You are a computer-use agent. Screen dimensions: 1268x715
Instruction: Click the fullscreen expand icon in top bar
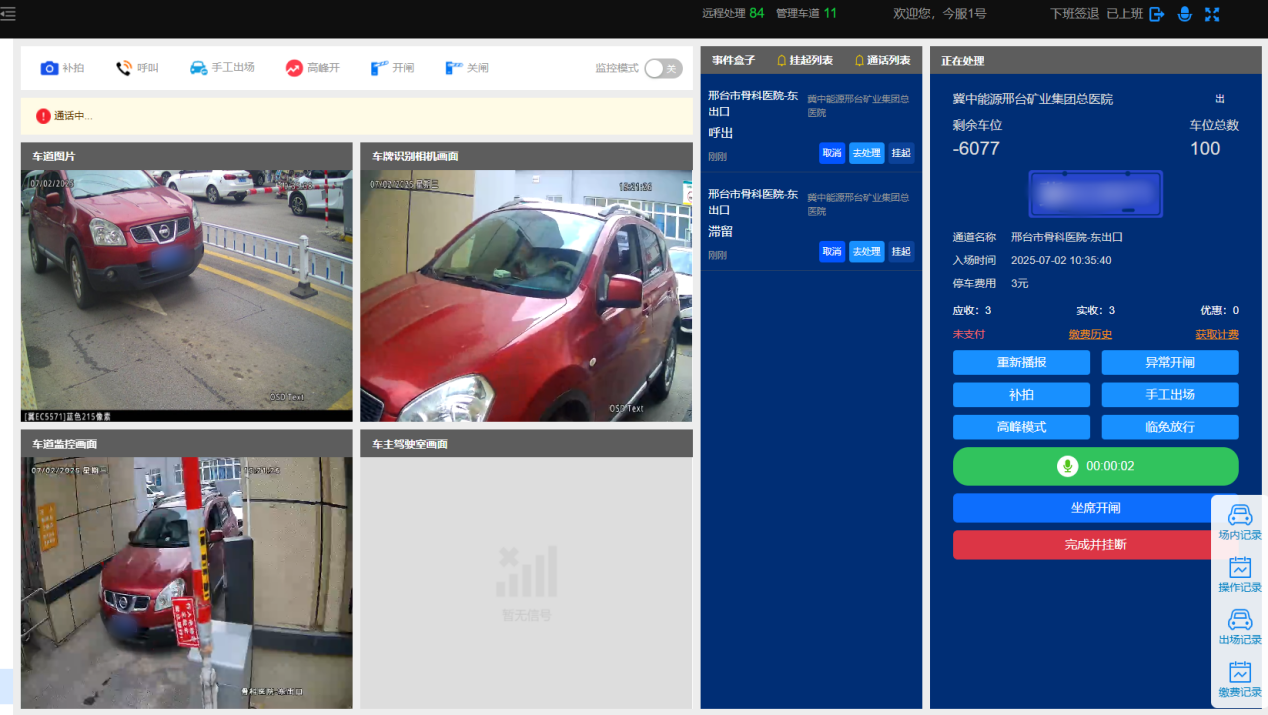(1212, 14)
